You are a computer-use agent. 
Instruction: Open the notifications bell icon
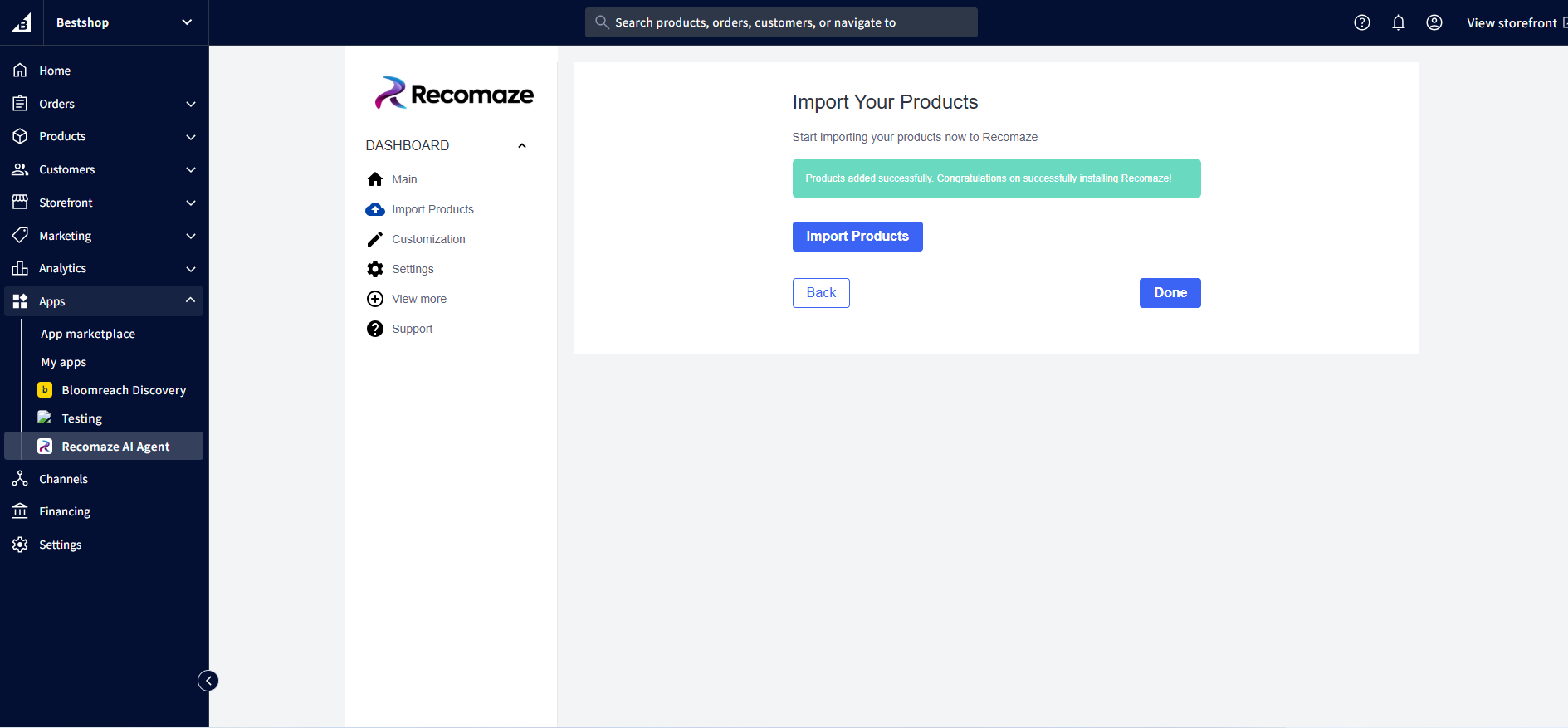(x=1399, y=22)
